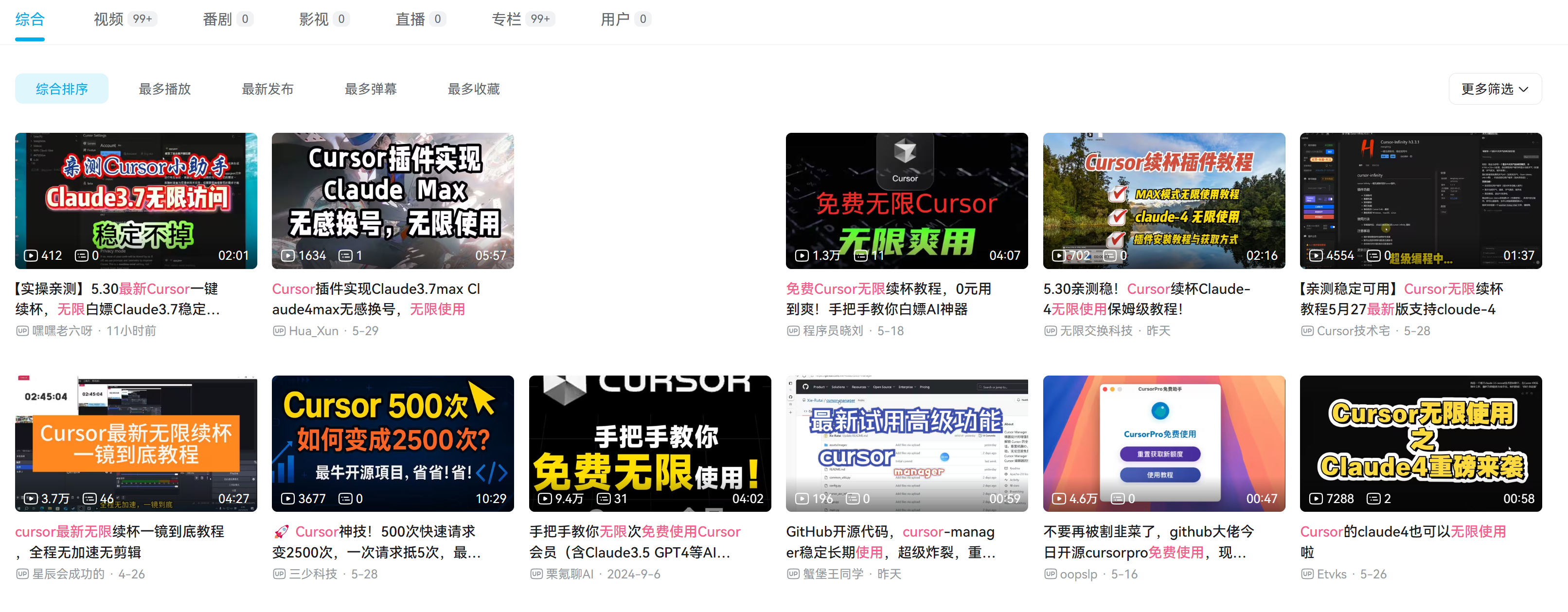Click the play icon showing 9.4万 views

(x=545, y=498)
